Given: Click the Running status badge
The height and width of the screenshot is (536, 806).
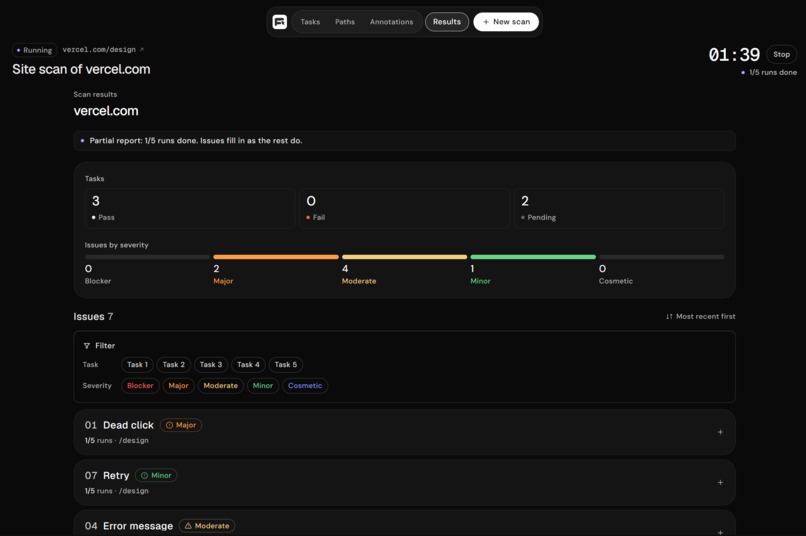Looking at the screenshot, I should tap(34, 50).
